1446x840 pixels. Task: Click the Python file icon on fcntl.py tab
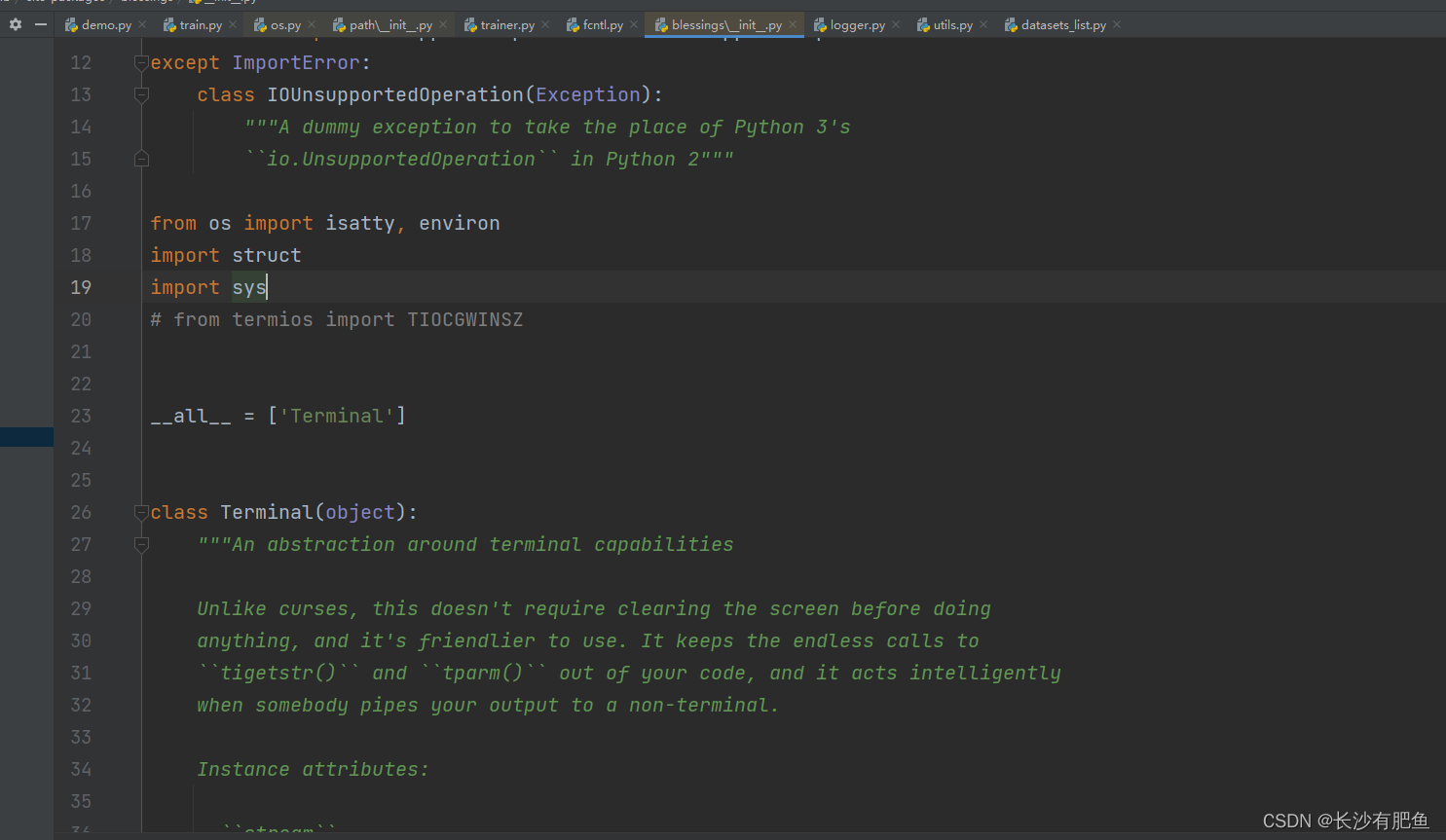click(573, 24)
